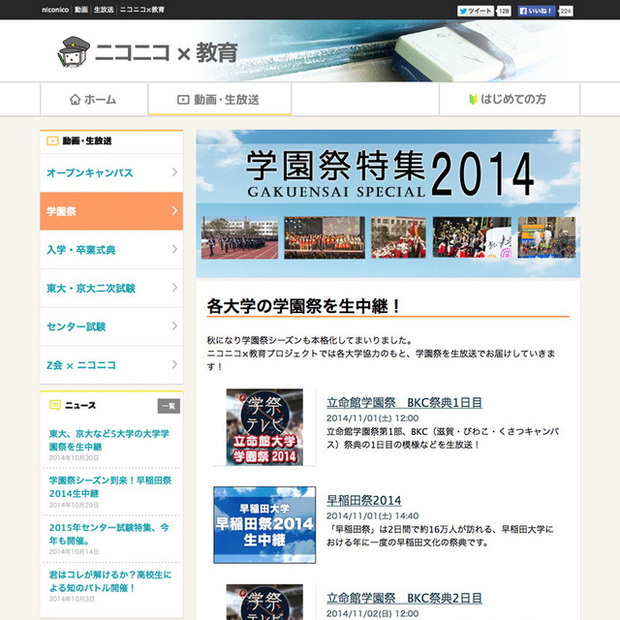Open 立命館学園祭 BKC祭典1日目 link
The image size is (620, 620).
coord(404,403)
